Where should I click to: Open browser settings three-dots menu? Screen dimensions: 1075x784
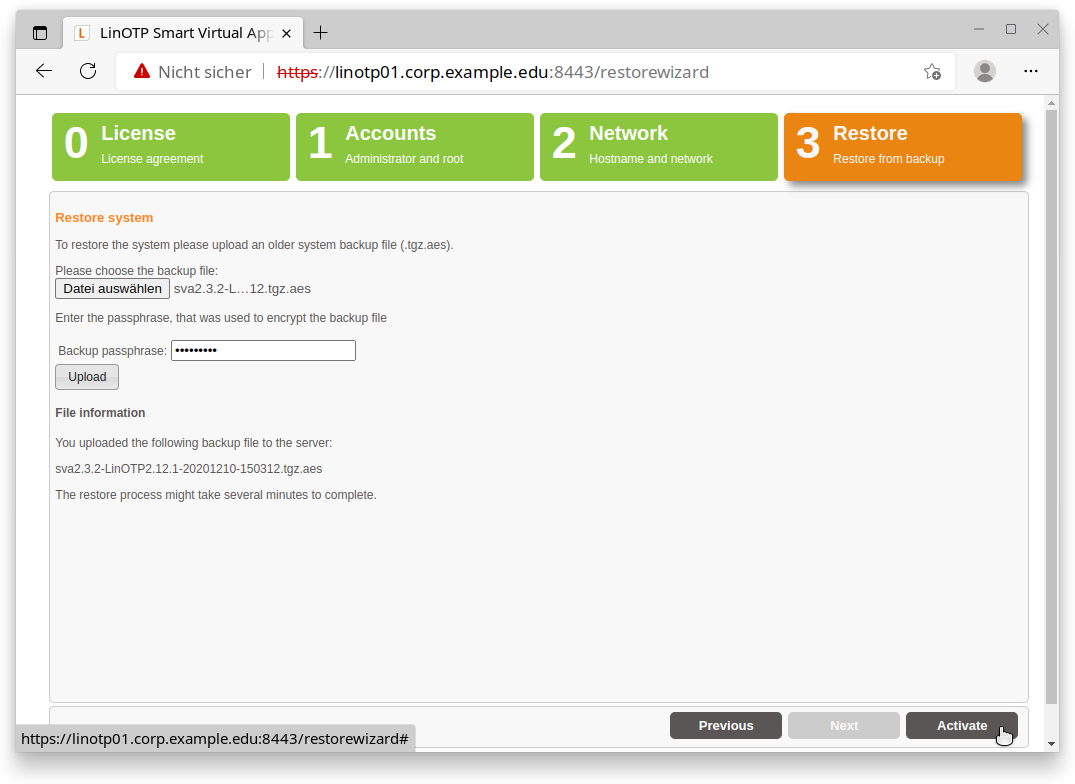pyautogui.click(x=1031, y=71)
